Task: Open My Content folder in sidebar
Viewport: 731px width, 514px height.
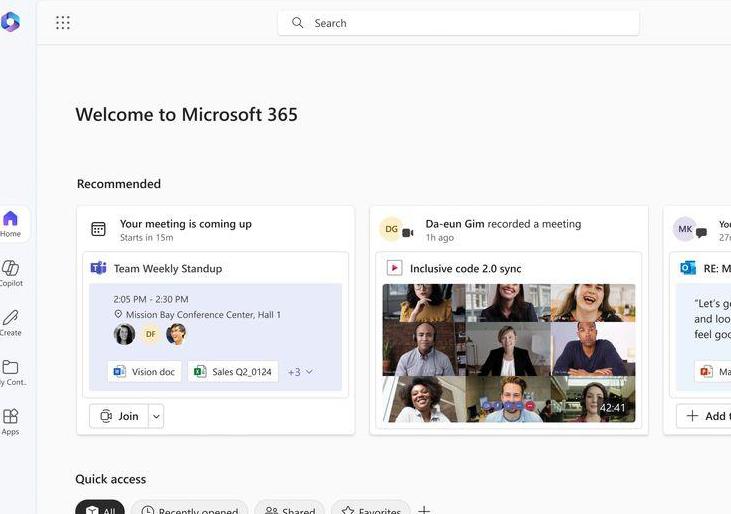Action: click(12, 373)
